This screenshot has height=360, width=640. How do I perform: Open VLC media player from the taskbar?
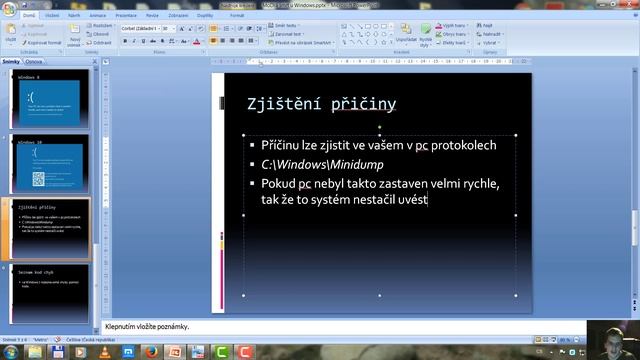coord(104,351)
